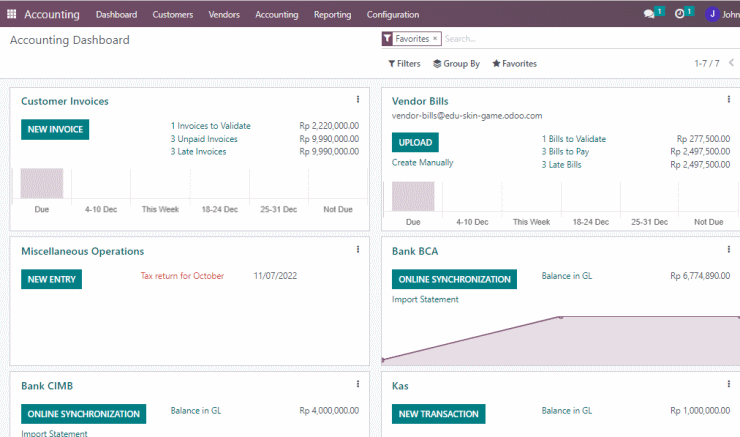The height and width of the screenshot is (437, 740).
Task: Open the Customers menu
Action: pyautogui.click(x=173, y=15)
